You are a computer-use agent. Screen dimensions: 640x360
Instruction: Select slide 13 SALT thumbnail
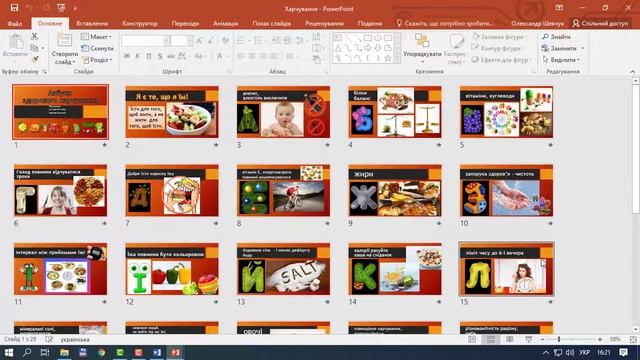[x=283, y=269]
